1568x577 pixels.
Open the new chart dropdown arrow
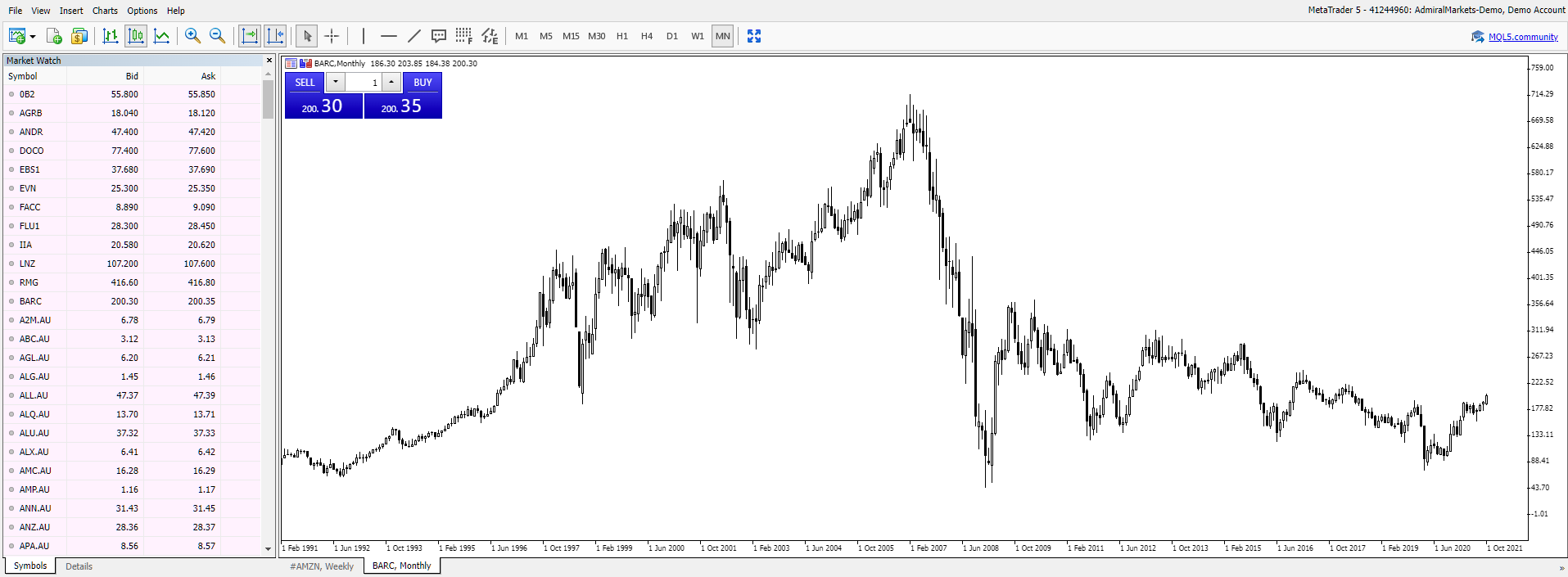click(33, 37)
